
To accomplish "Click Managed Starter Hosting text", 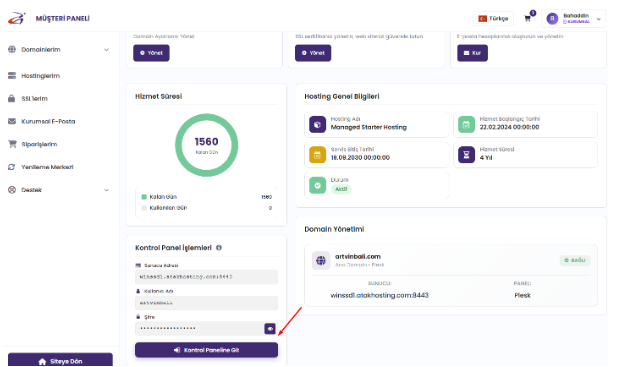I will point(369,127).
